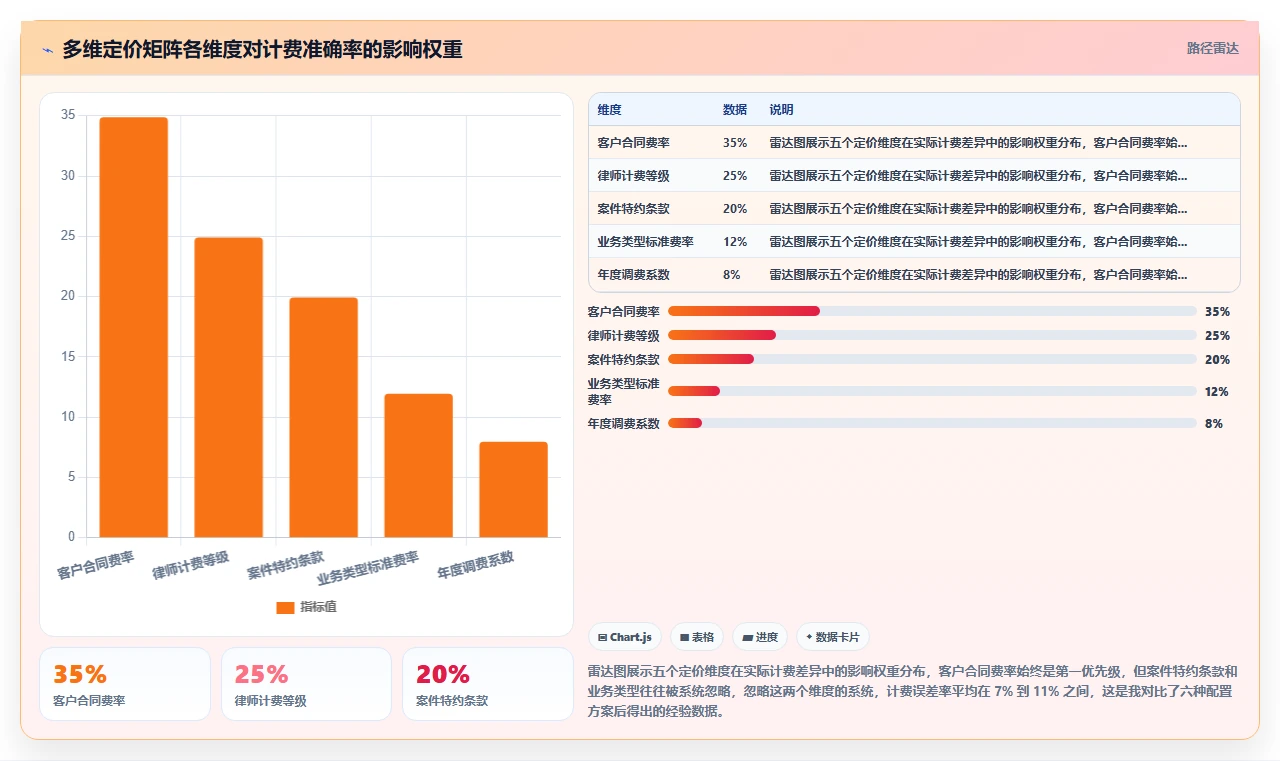Image resolution: width=1280 pixels, height=761 pixels.
Task: Click the 路径雷达 label in the header
Action: pyautogui.click(x=1213, y=48)
